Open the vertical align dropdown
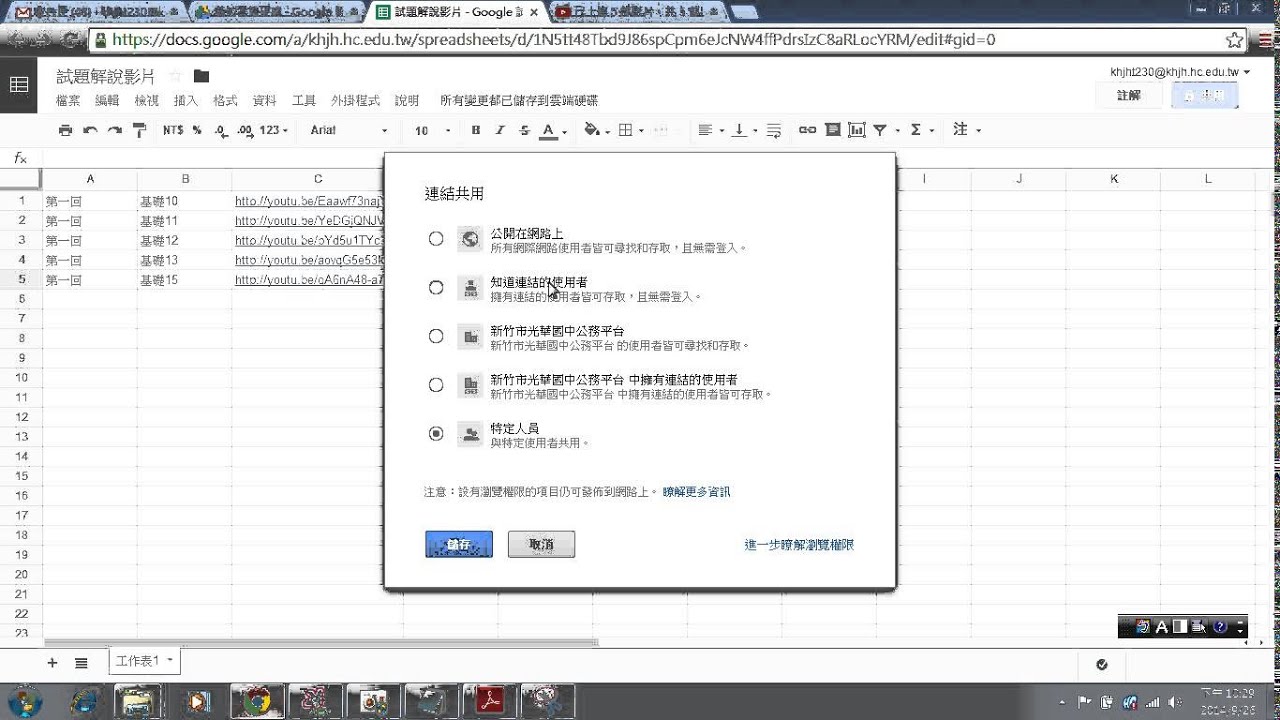This screenshot has width=1280, height=720. [744, 130]
